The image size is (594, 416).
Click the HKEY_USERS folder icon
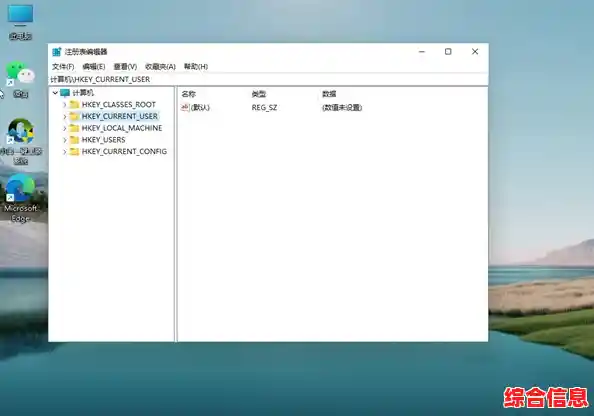74,140
